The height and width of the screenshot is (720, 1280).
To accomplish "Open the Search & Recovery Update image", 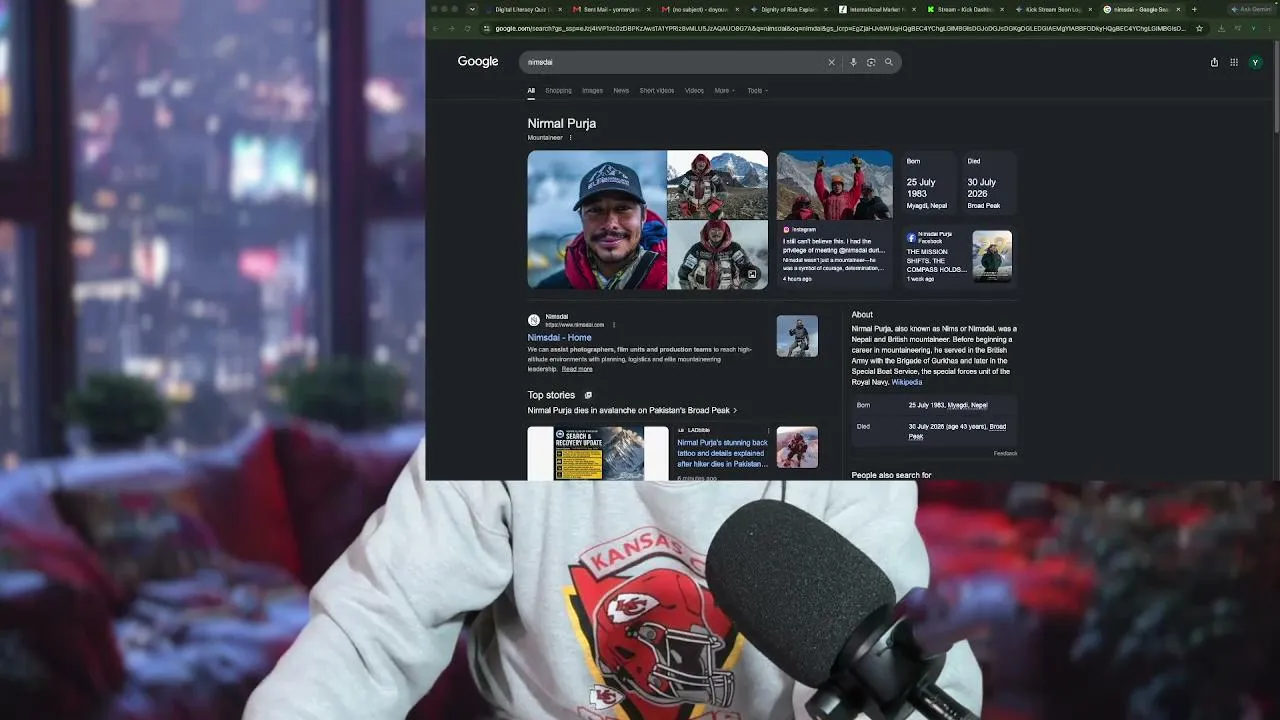I will click(x=598, y=453).
